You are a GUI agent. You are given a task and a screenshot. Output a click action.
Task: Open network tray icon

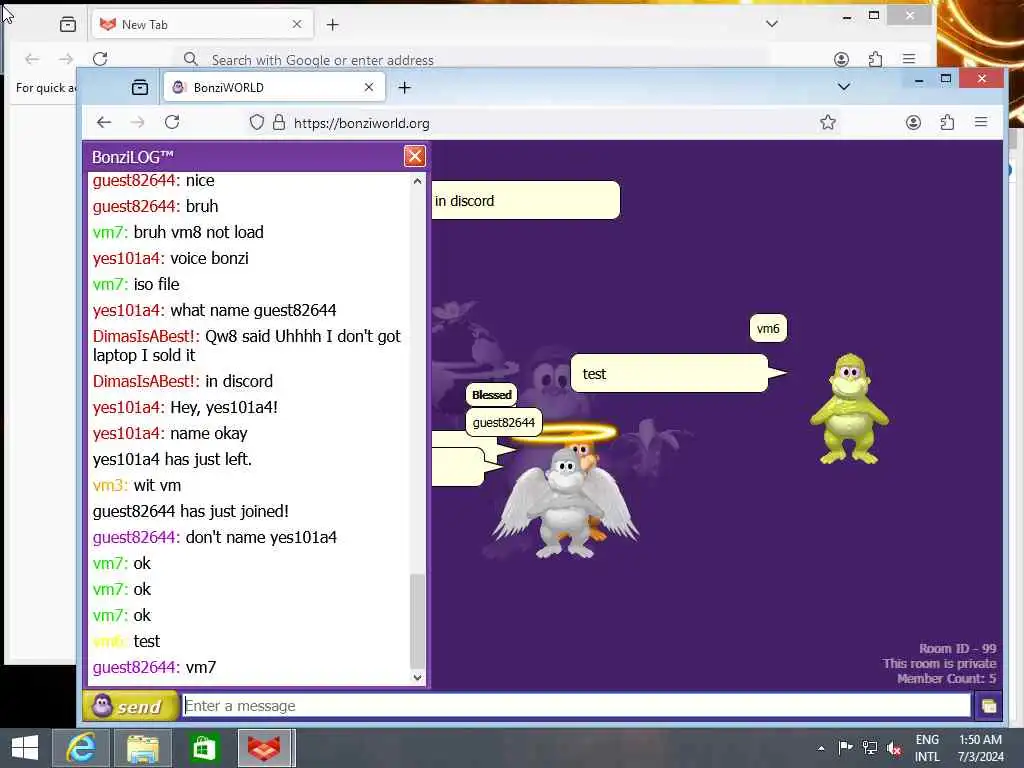pyautogui.click(x=869, y=748)
